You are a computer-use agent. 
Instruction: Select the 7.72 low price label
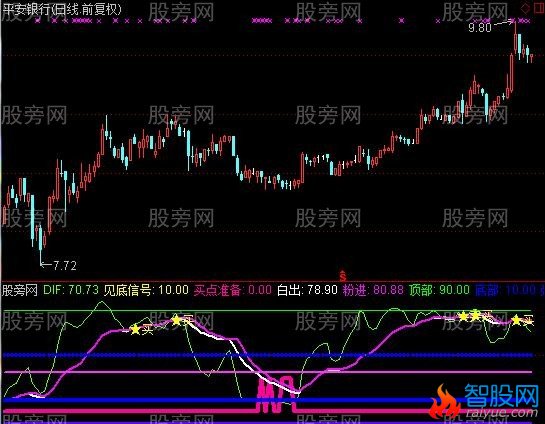coord(65,266)
